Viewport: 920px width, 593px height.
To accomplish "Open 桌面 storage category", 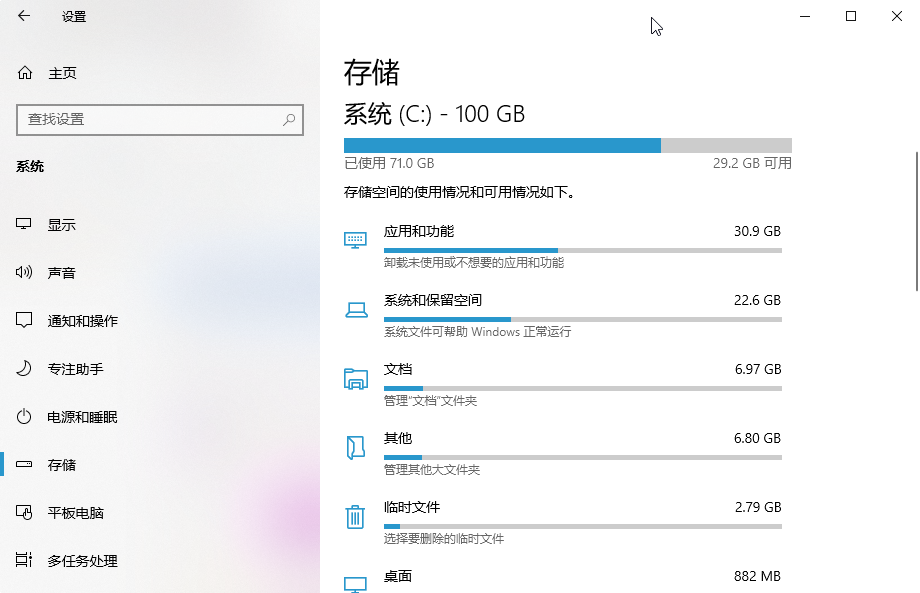I will coord(563,580).
